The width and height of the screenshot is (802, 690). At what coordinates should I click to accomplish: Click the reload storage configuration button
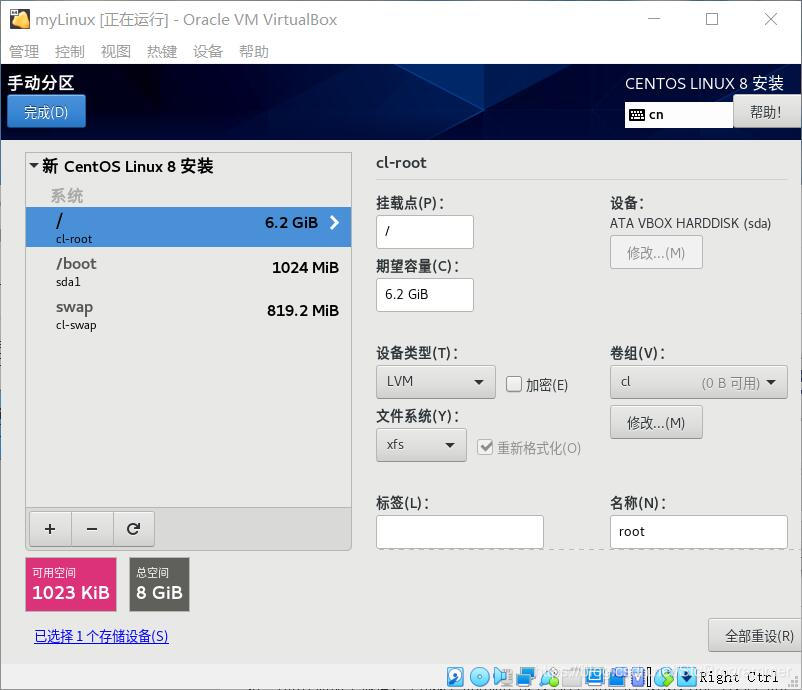(x=133, y=529)
